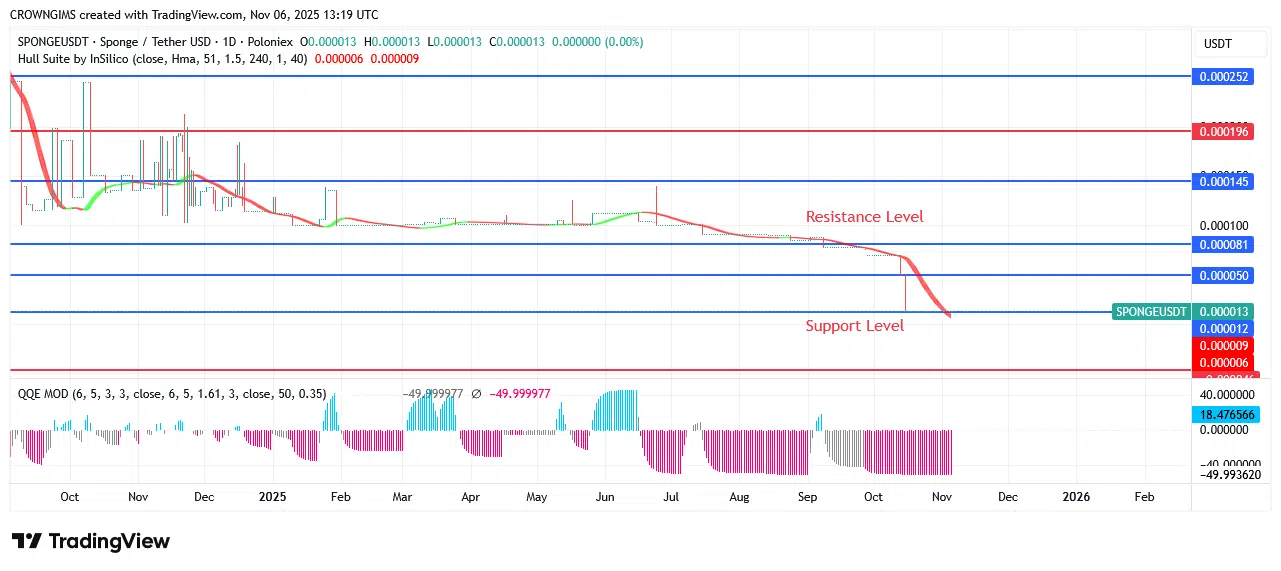Click the 2026 label on time axis
The height and width of the screenshot is (571, 1281).
click(x=1076, y=496)
